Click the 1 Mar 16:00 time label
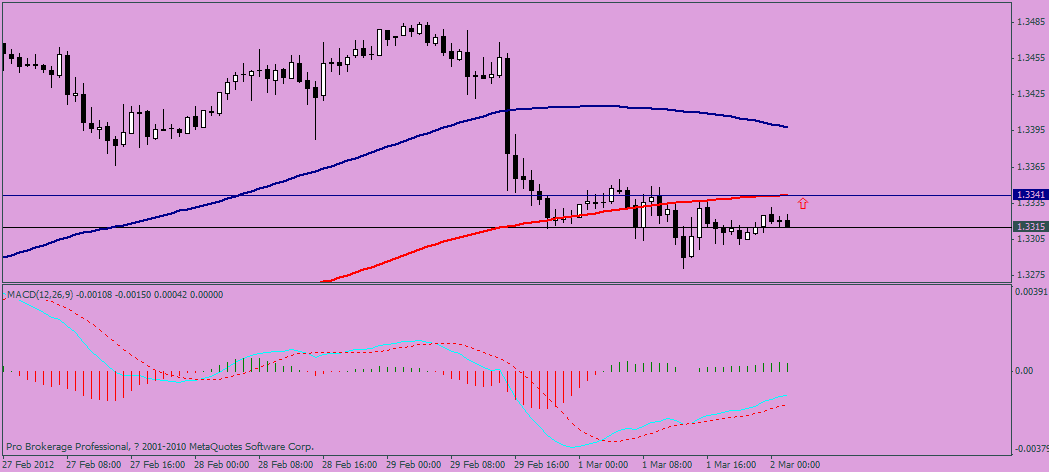The width and height of the screenshot is (1049, 472). (x=733, y=464)
